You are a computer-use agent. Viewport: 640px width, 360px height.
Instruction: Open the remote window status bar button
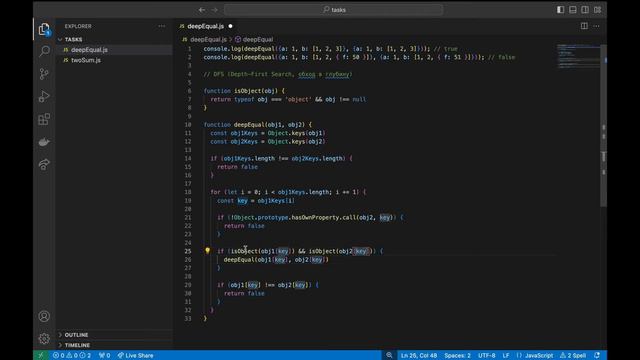[40, 355]
